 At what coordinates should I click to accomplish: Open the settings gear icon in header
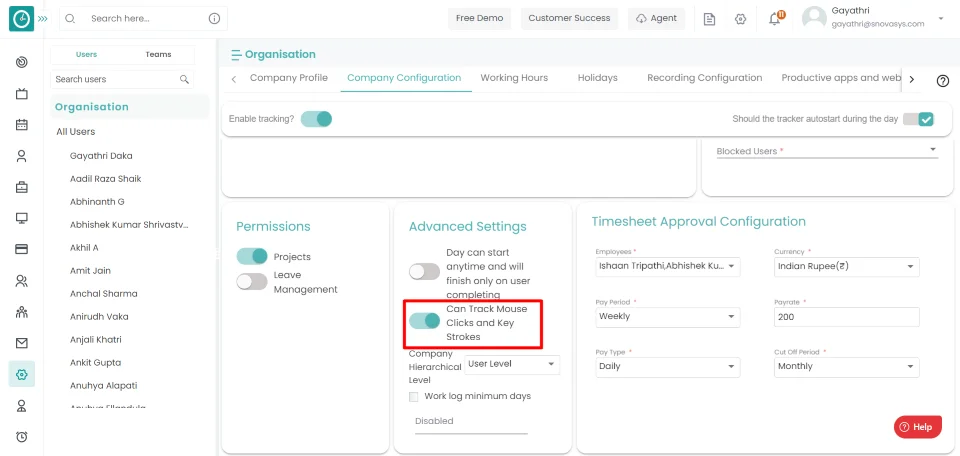[x=740, y=19]
